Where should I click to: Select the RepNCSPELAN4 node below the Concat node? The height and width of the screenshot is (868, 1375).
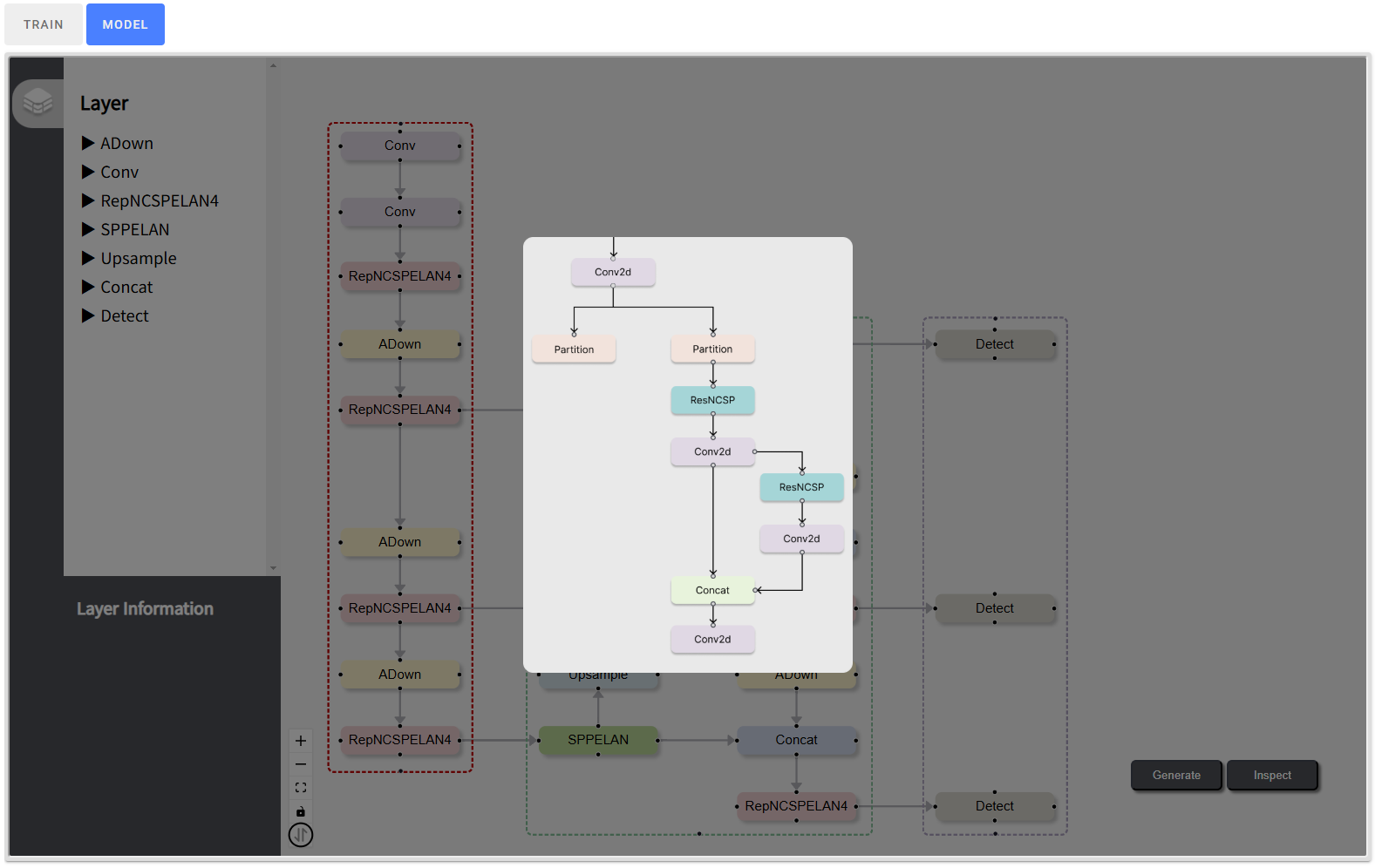click(x=796, y=806)
